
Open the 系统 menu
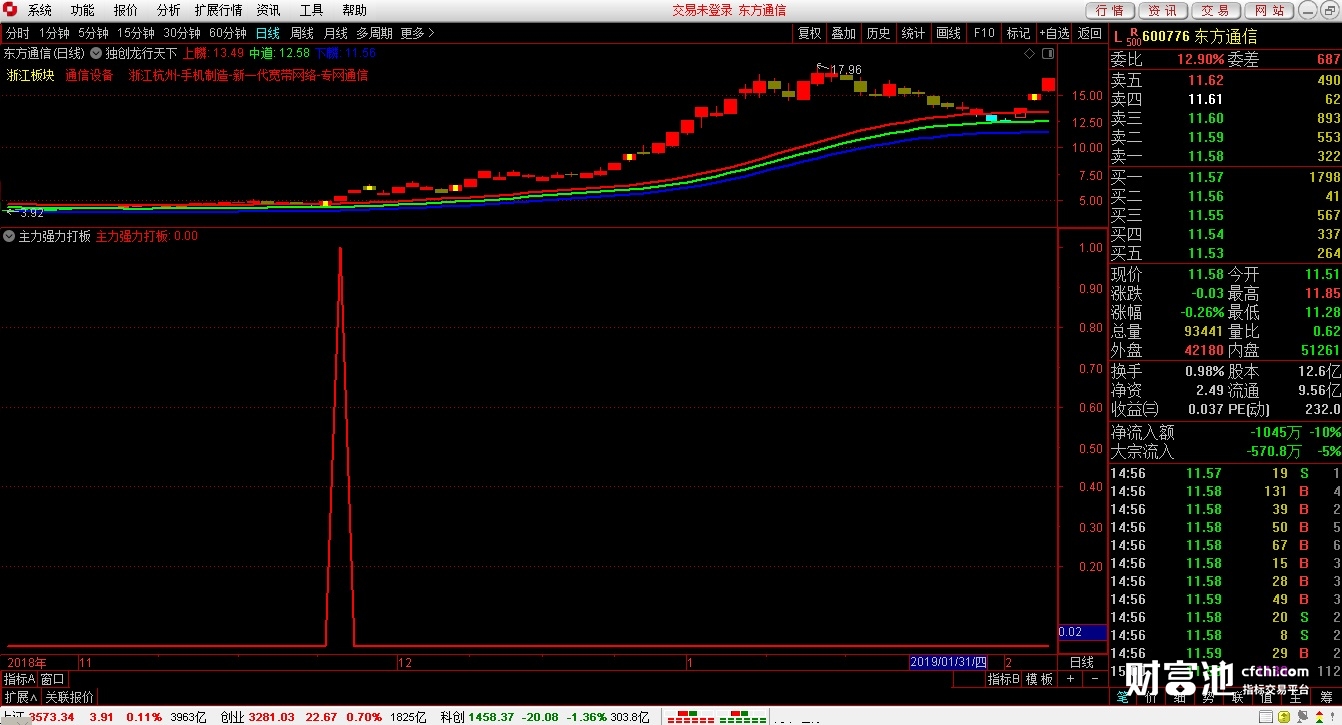pyautogui.click(x=40, y=10)
